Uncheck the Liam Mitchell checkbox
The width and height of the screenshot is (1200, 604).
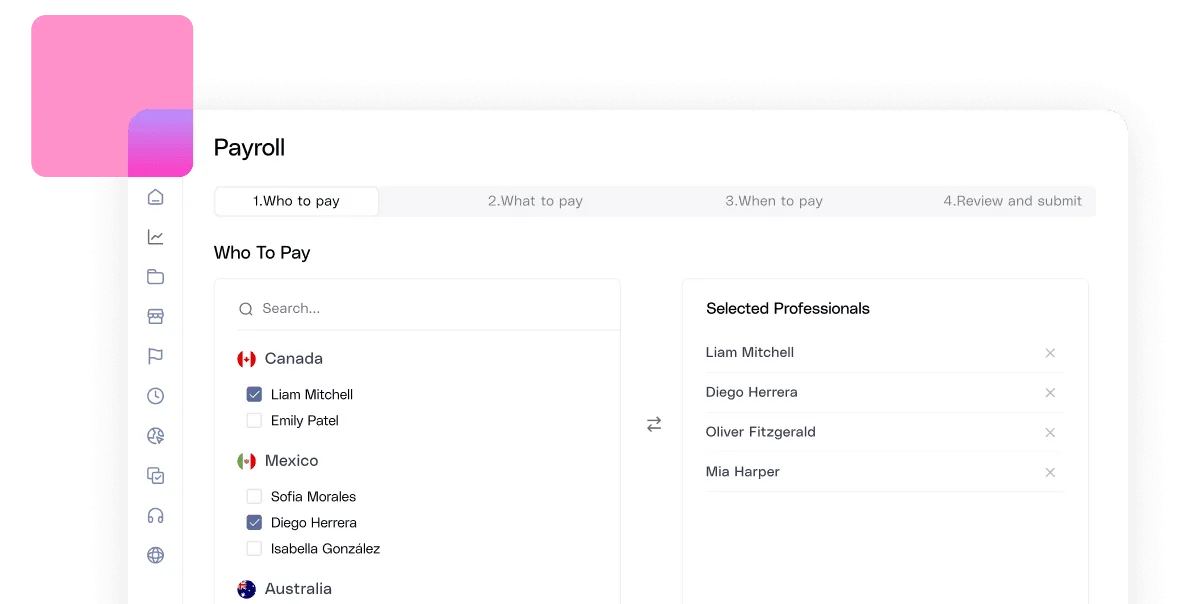(x=254, y=394)
